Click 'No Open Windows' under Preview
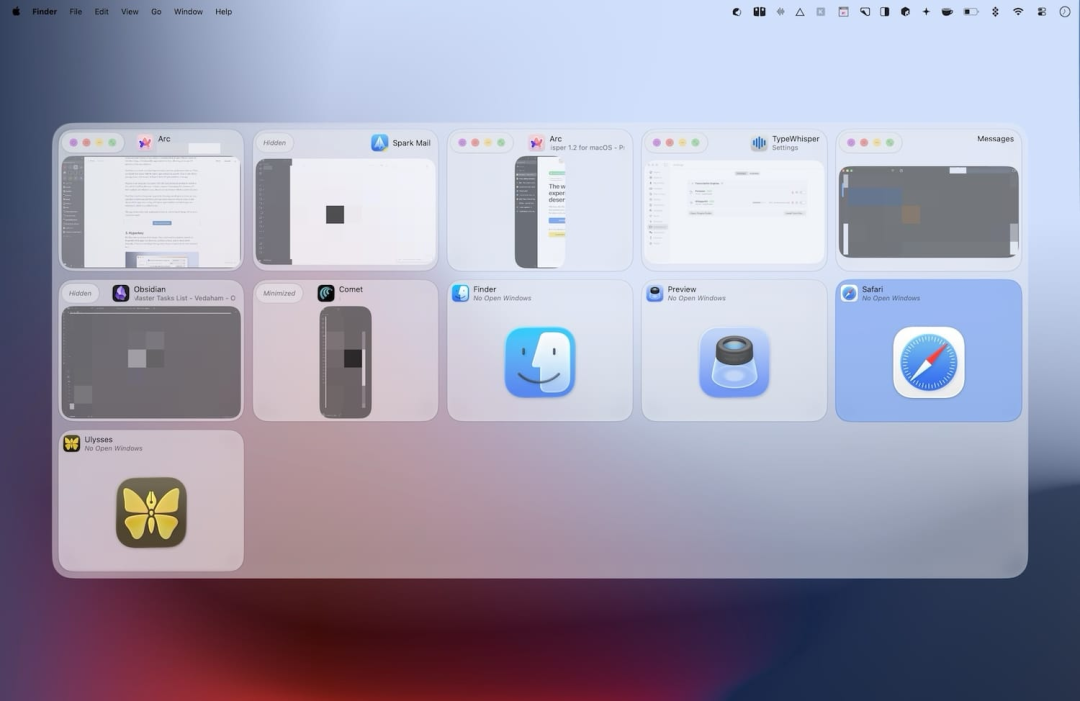 696,298
